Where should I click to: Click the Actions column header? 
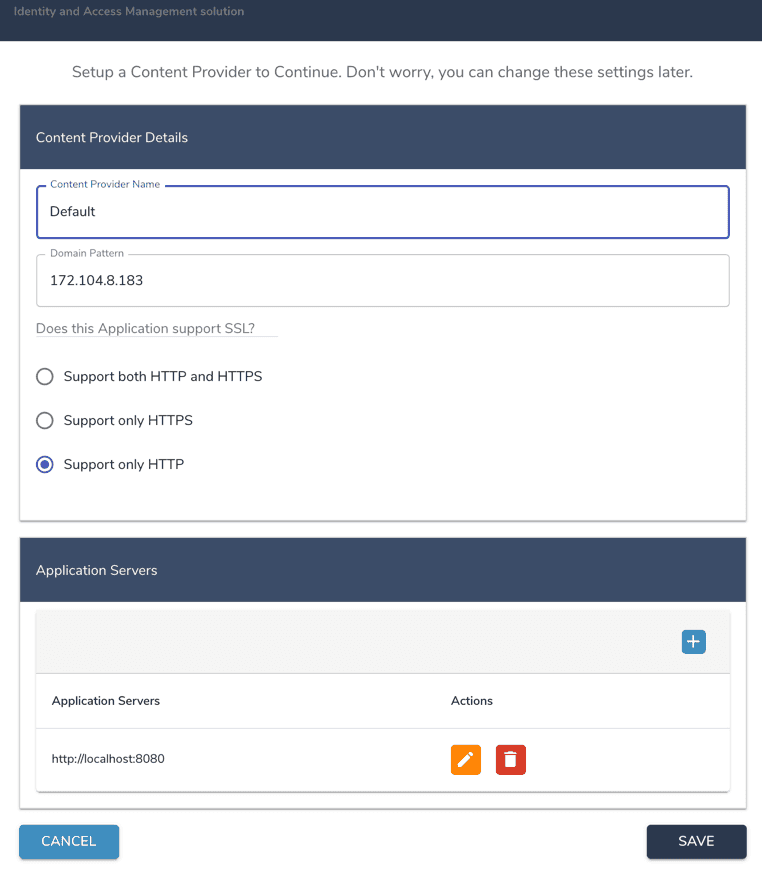[x=472, y=701]
